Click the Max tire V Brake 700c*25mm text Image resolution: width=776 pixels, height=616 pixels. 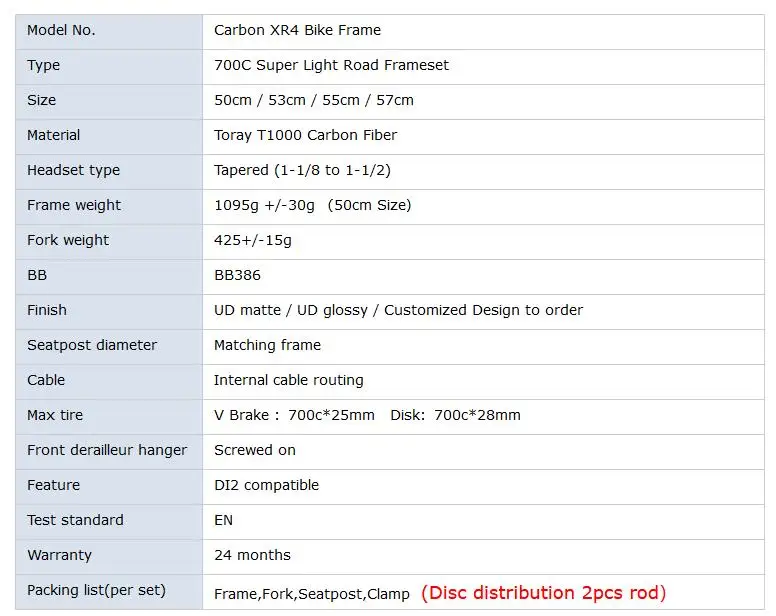click(294, 415)
